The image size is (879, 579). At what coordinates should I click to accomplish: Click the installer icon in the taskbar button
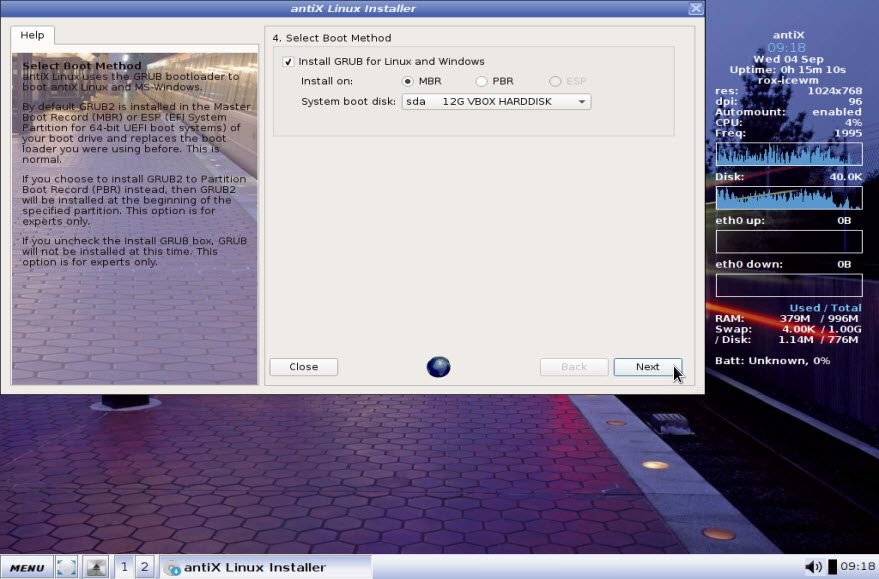click(x=172, y=568)
